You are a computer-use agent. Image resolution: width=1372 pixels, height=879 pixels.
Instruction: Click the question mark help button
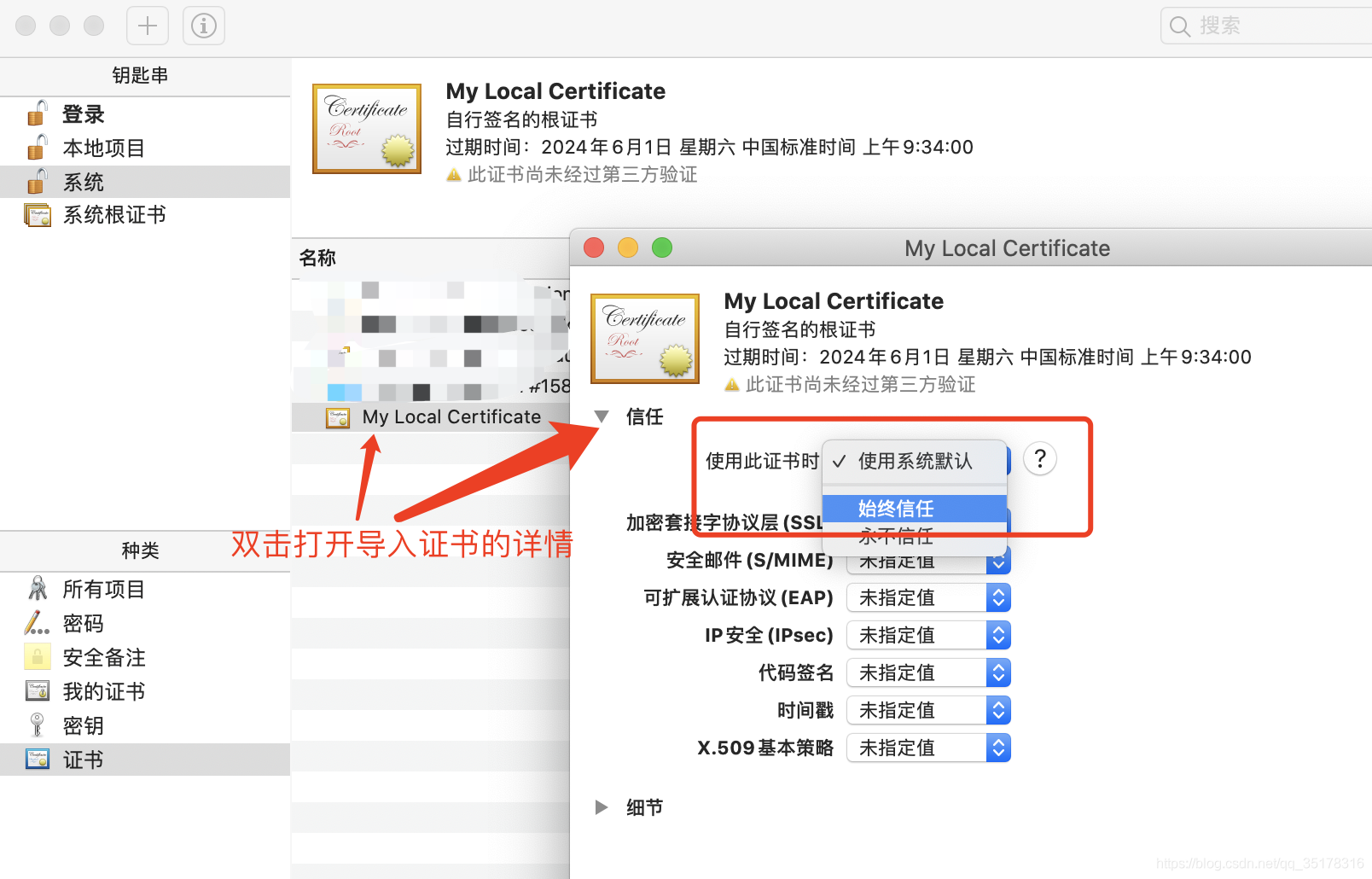[1040, 459]
